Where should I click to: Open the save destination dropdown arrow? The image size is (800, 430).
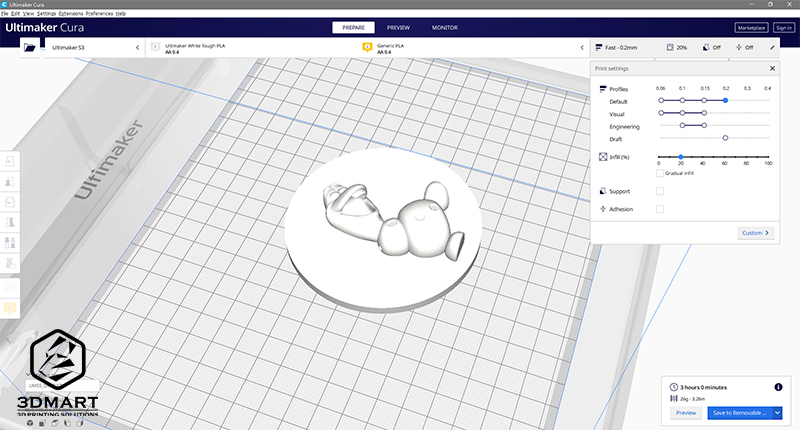click(777, 412)
